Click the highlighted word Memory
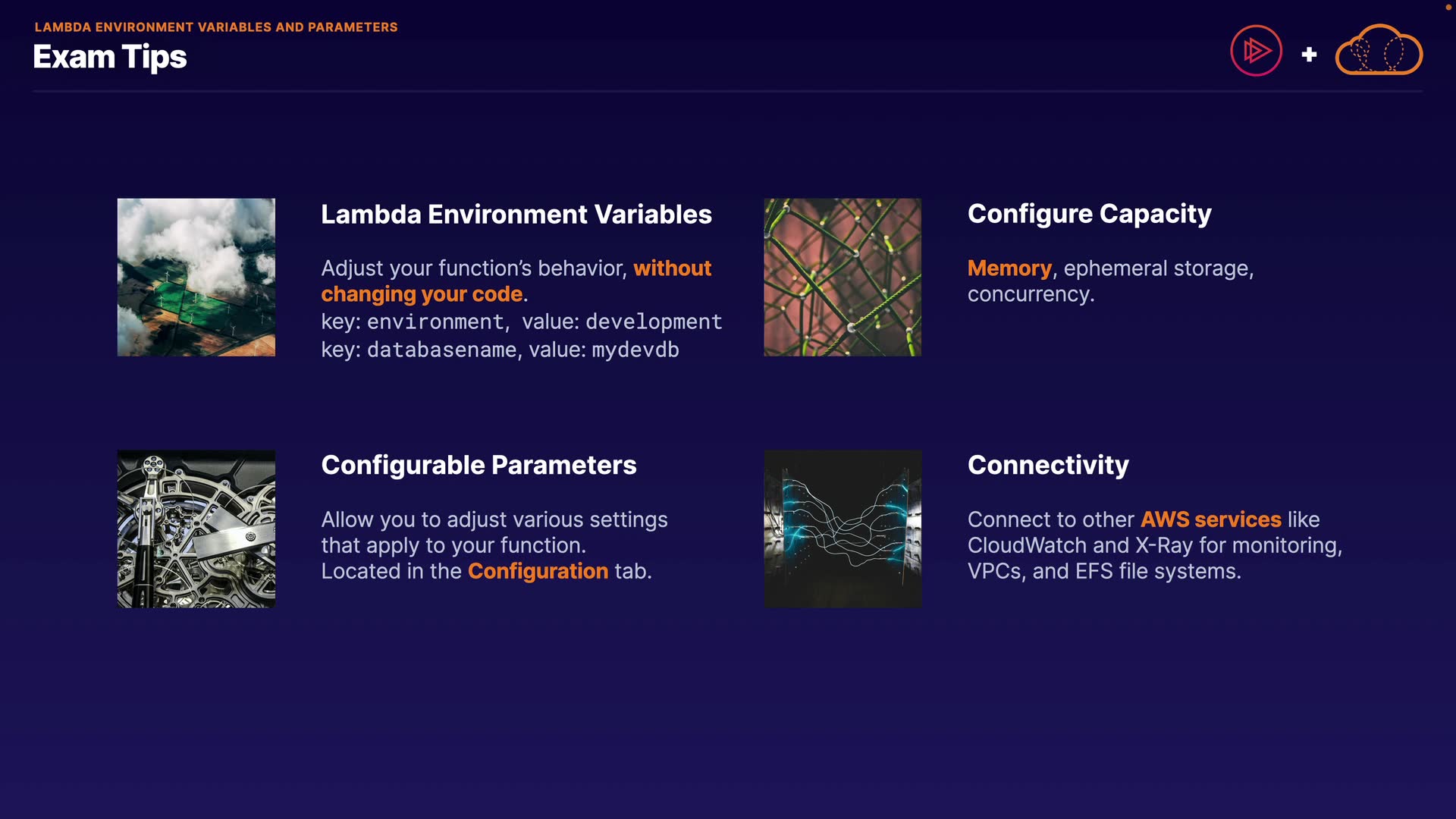 tap(1009, 268)
